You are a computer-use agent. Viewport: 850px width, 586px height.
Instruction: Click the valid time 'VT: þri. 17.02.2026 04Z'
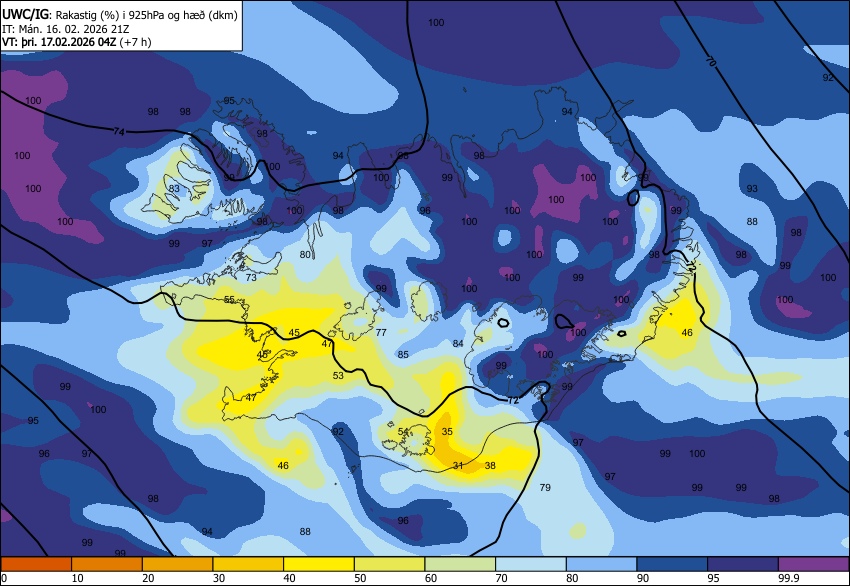[59, 42]
